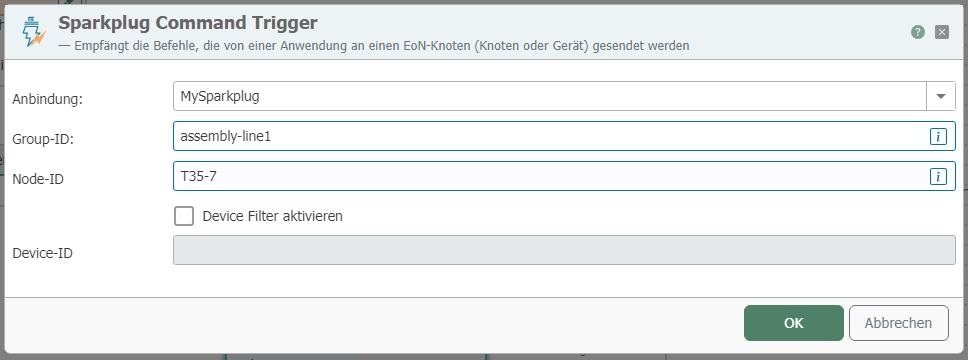Image resolution: width=968 pixels, height=360 pixels.
Task: Click the description text under the title
Action: 373,46
